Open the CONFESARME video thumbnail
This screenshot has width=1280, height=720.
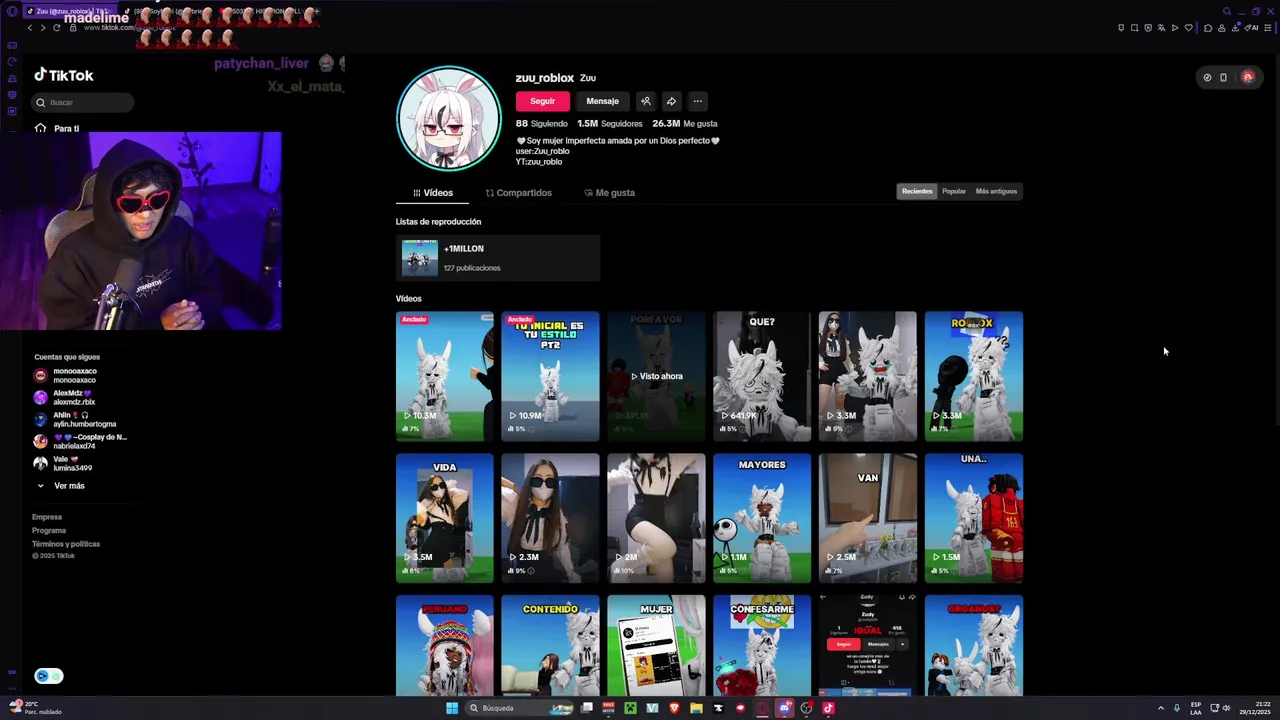[762, 645]
